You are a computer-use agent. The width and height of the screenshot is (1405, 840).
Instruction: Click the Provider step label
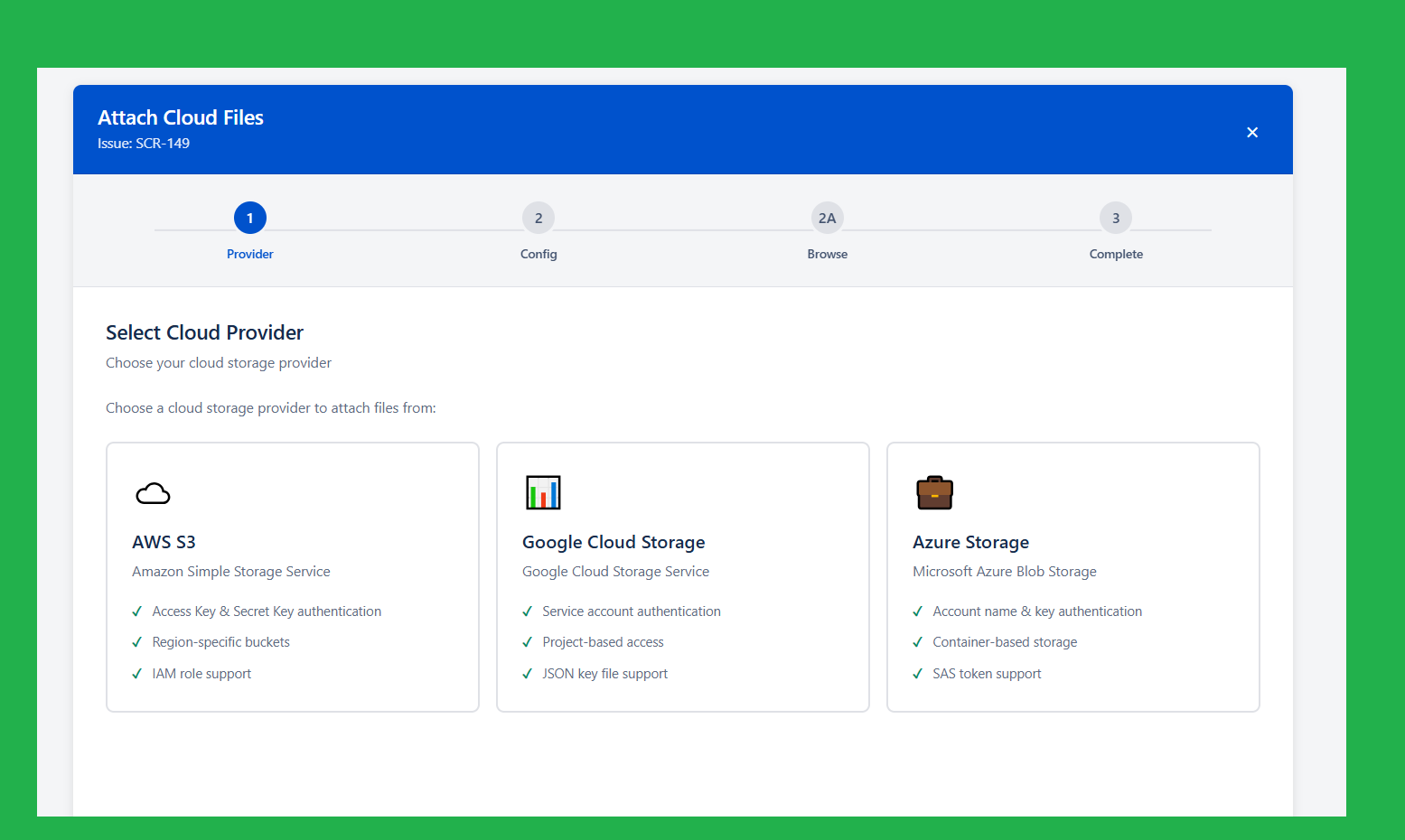(250, 255)
